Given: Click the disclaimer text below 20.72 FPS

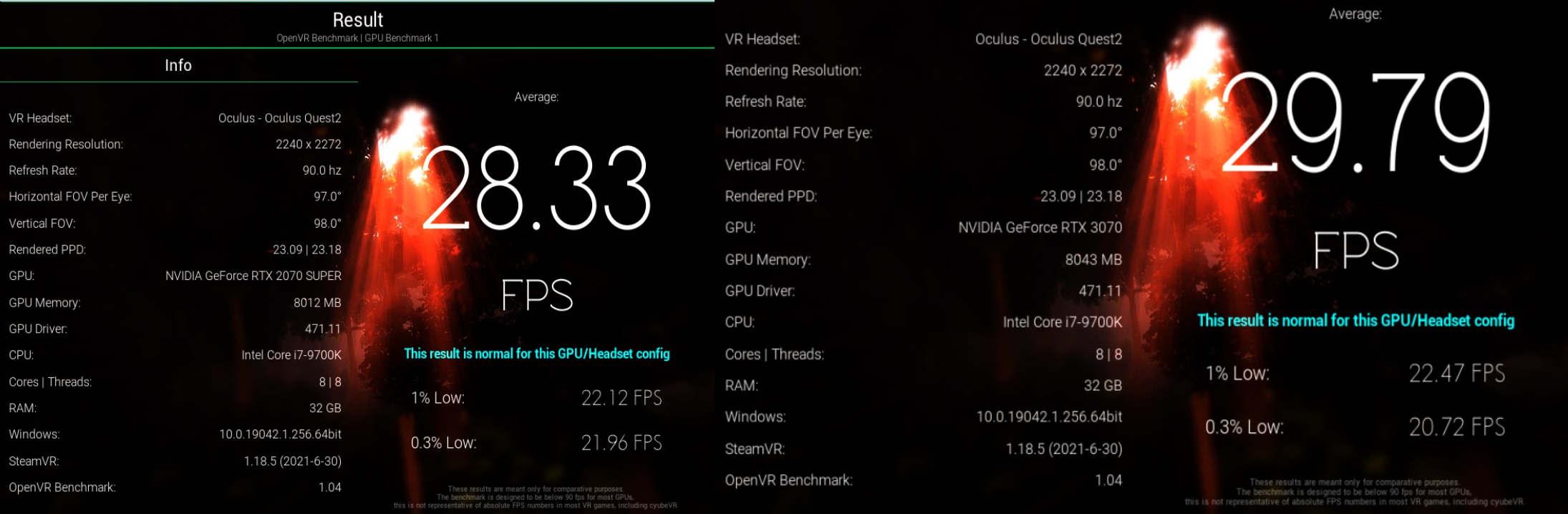Looking at the screenshot, I should point(1354,492).
